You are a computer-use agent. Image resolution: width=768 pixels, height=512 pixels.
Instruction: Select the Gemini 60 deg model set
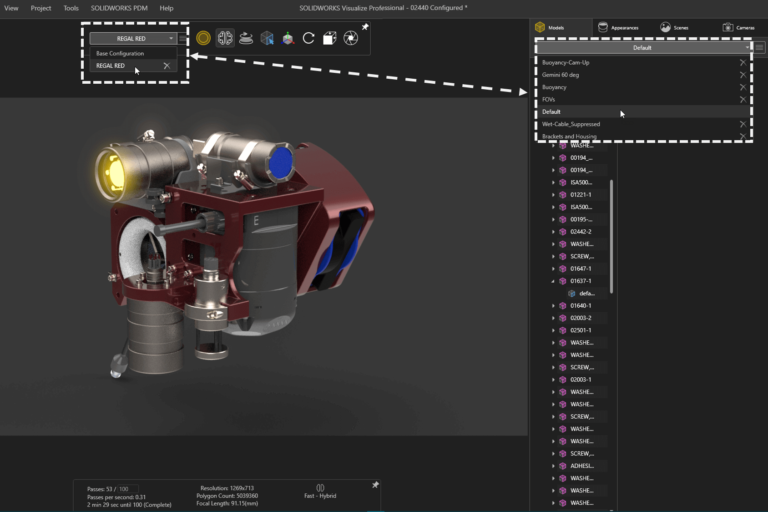pos(560,75)
